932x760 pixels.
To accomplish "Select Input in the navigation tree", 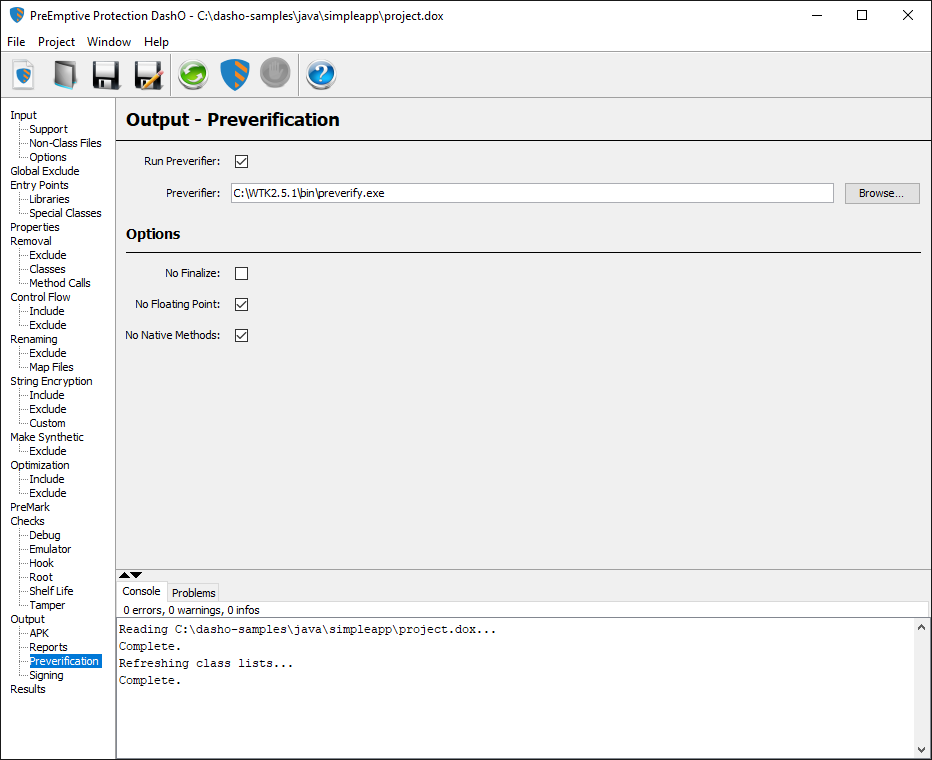I will tap(23, 115).
